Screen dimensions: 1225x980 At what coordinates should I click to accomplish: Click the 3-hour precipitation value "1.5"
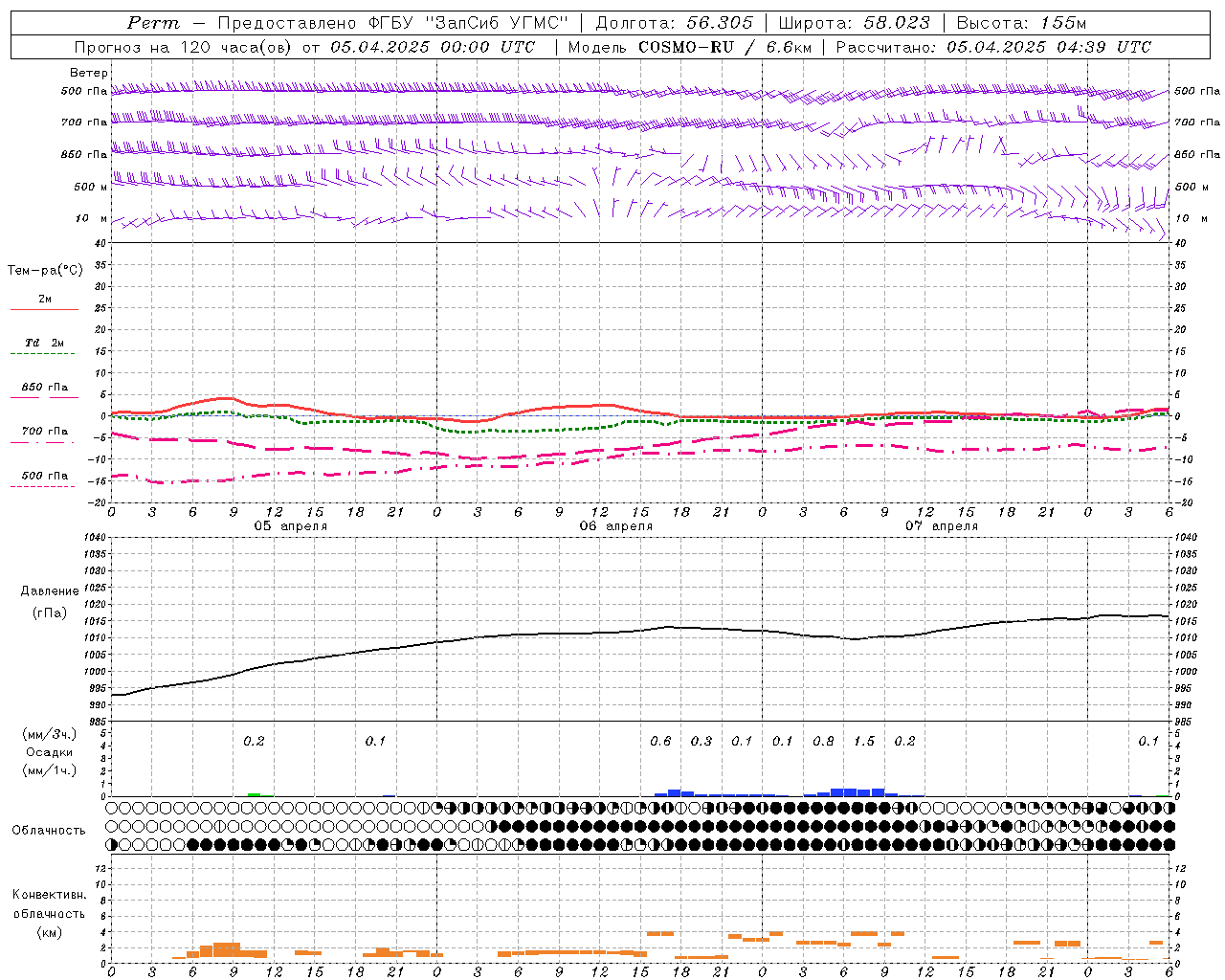pos(864,742)
